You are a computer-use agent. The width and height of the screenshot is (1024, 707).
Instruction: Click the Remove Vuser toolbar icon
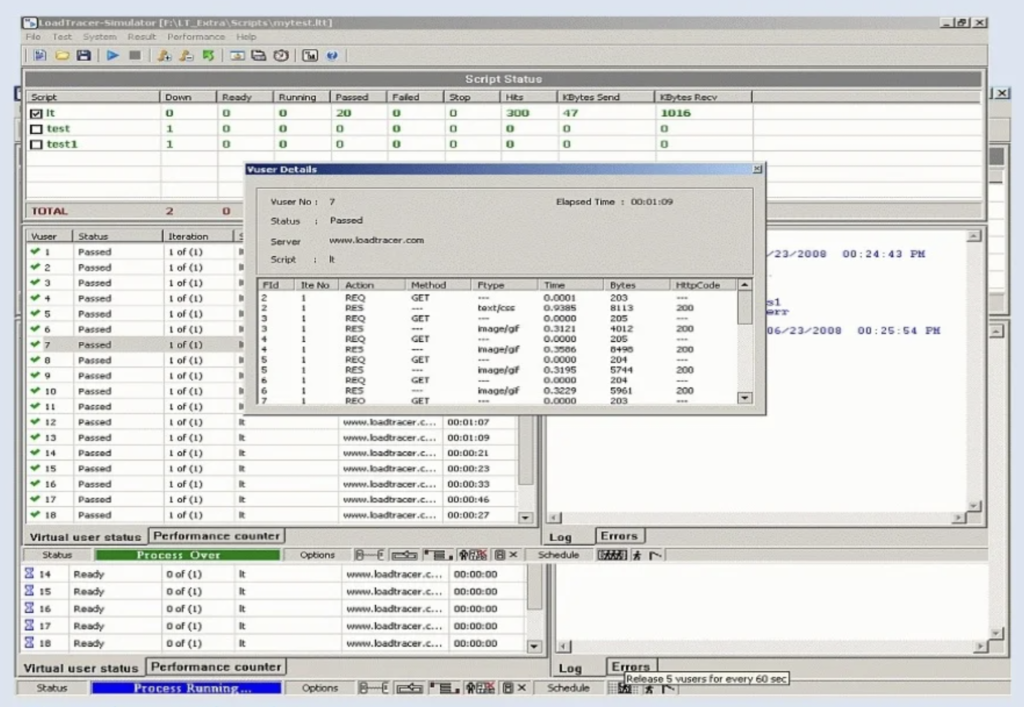[187, 55]
